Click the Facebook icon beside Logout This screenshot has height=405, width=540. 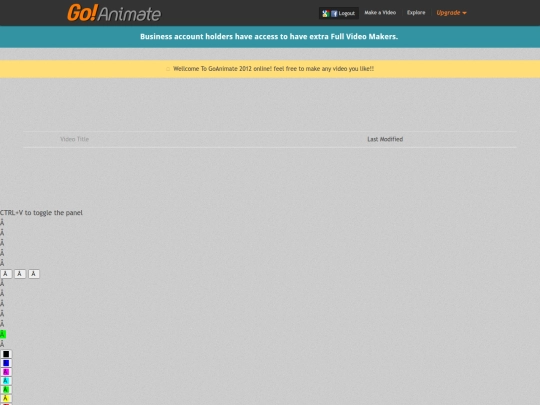point(334,13)
